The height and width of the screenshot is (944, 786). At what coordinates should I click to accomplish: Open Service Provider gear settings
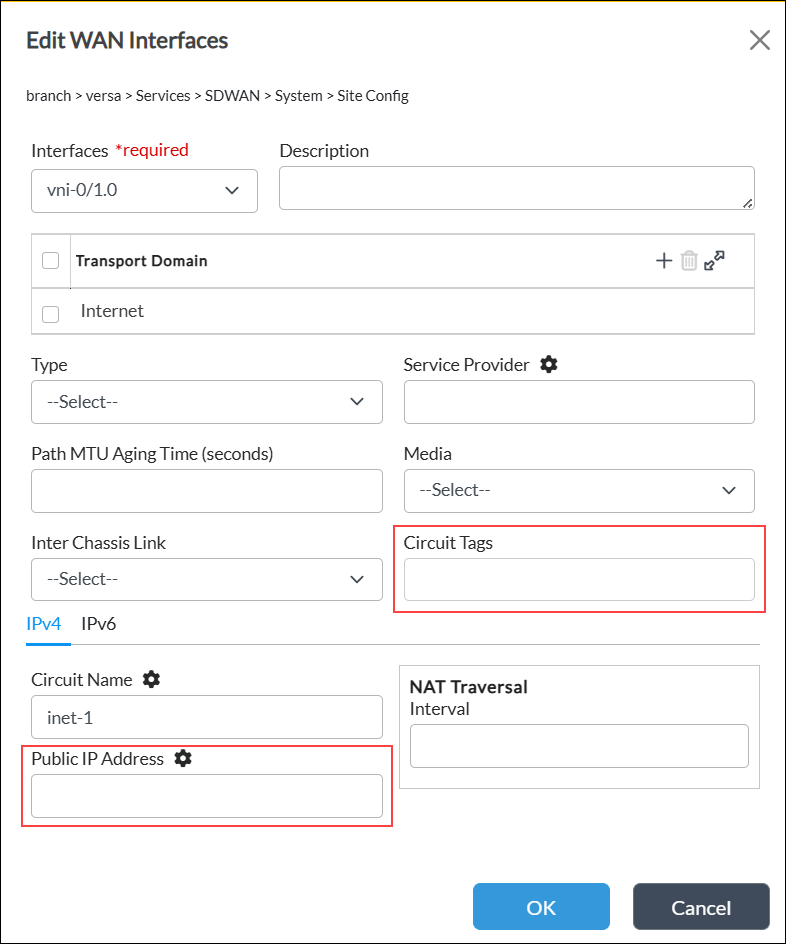pos(548,364)
